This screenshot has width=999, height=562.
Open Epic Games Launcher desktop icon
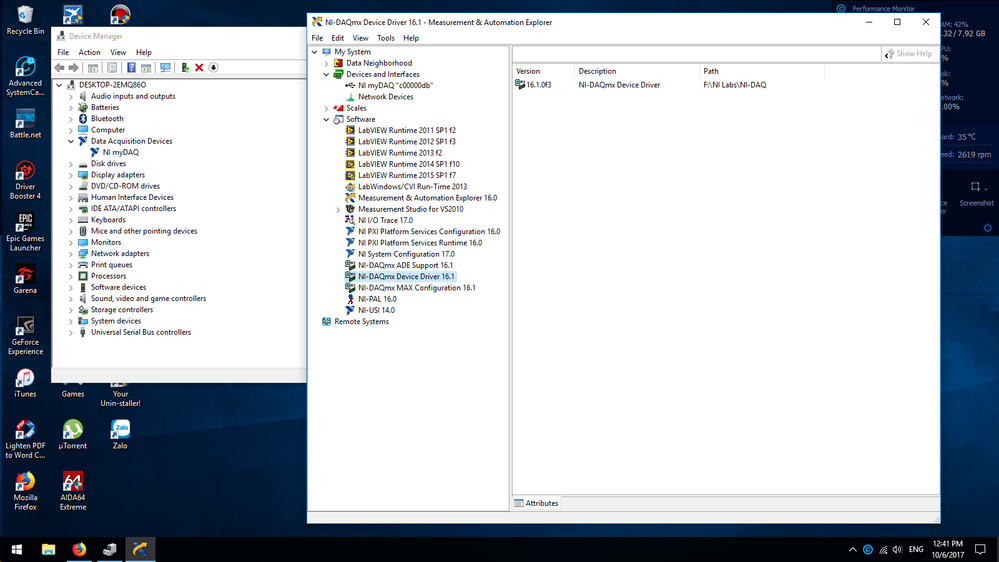click(x=25, y=232)
